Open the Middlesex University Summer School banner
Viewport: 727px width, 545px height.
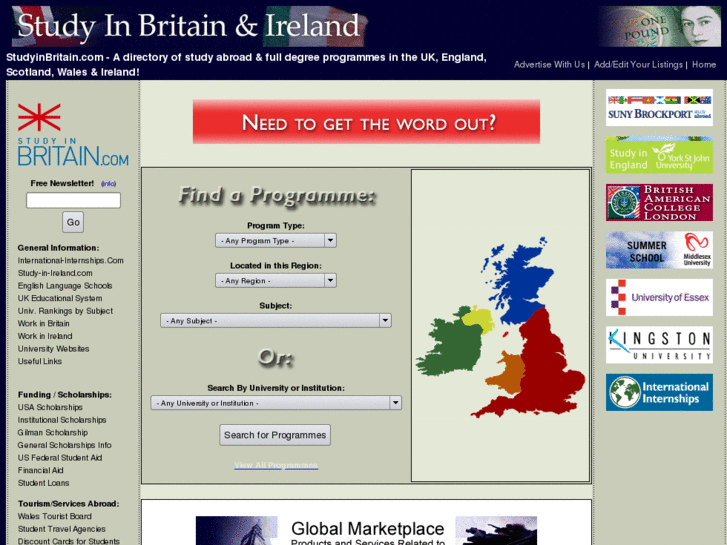(659, 250)
